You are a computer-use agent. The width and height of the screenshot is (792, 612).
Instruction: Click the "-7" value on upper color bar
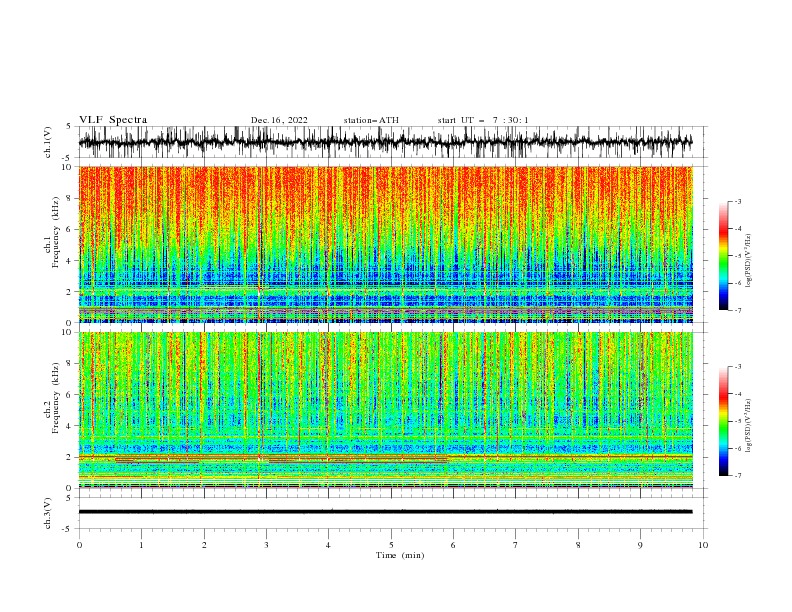[x=737, y=310]
